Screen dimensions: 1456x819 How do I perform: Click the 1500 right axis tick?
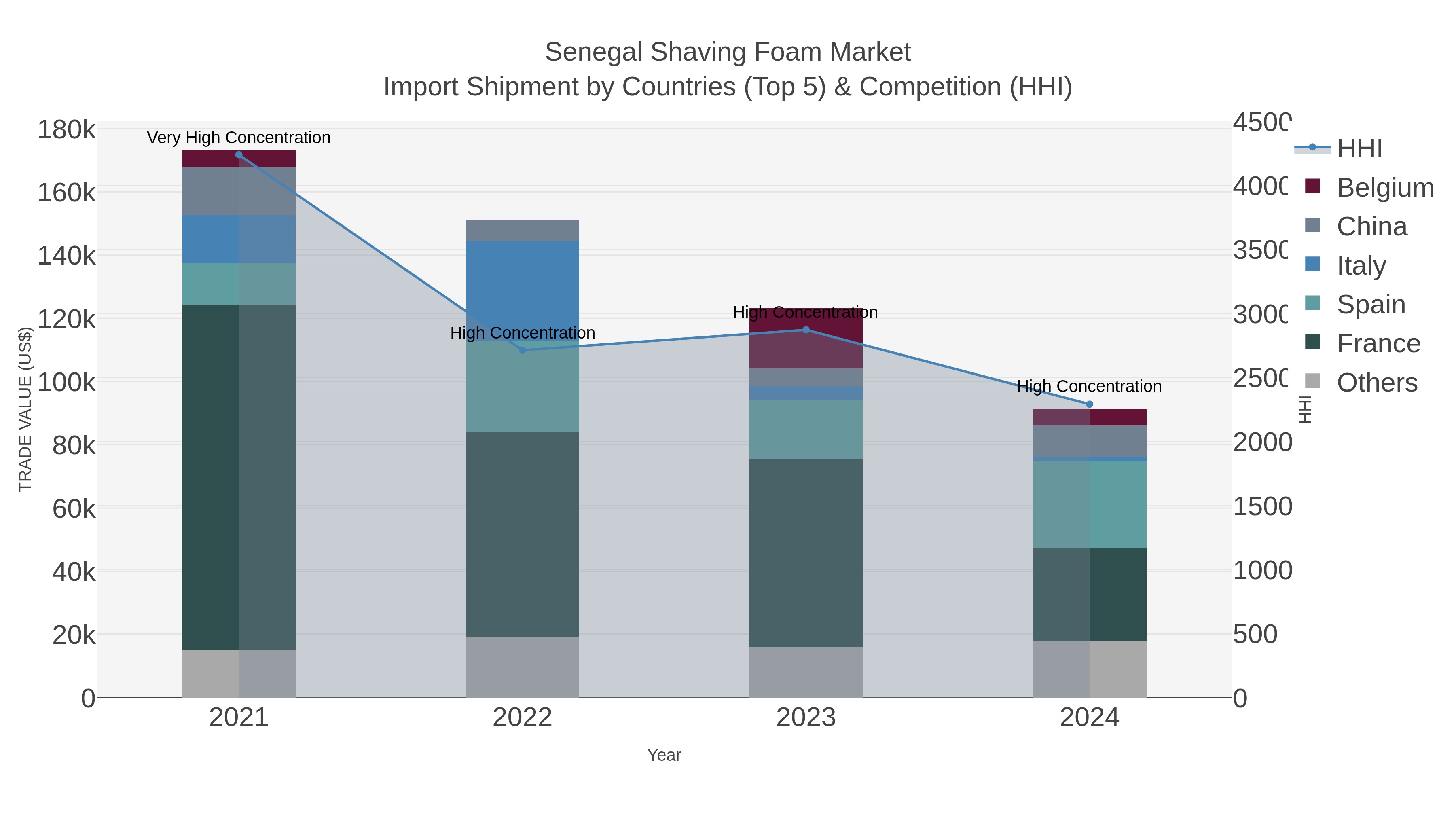coord(1263,506)
